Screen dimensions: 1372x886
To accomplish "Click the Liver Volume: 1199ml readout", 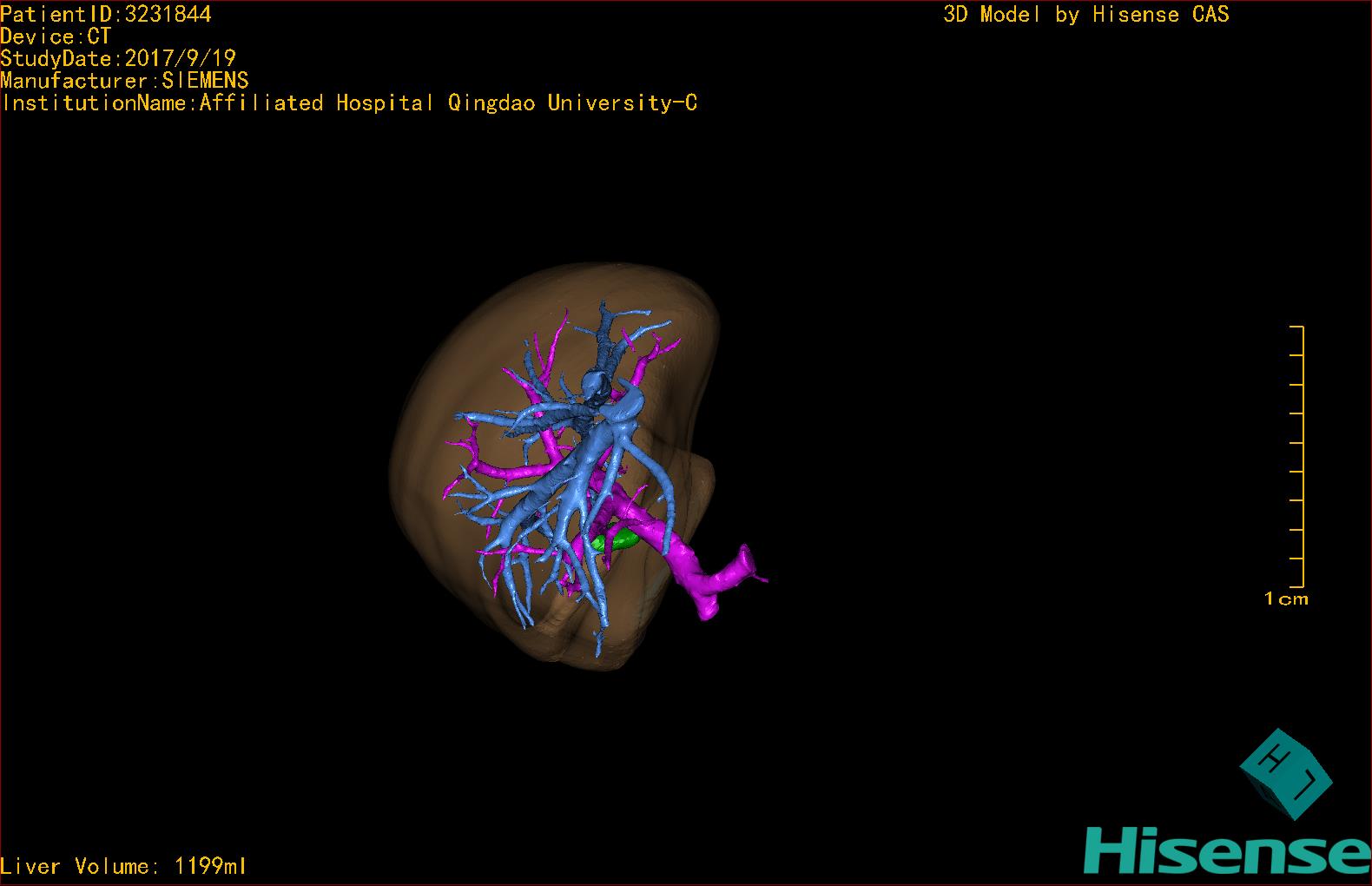I will tap(124, 866).
